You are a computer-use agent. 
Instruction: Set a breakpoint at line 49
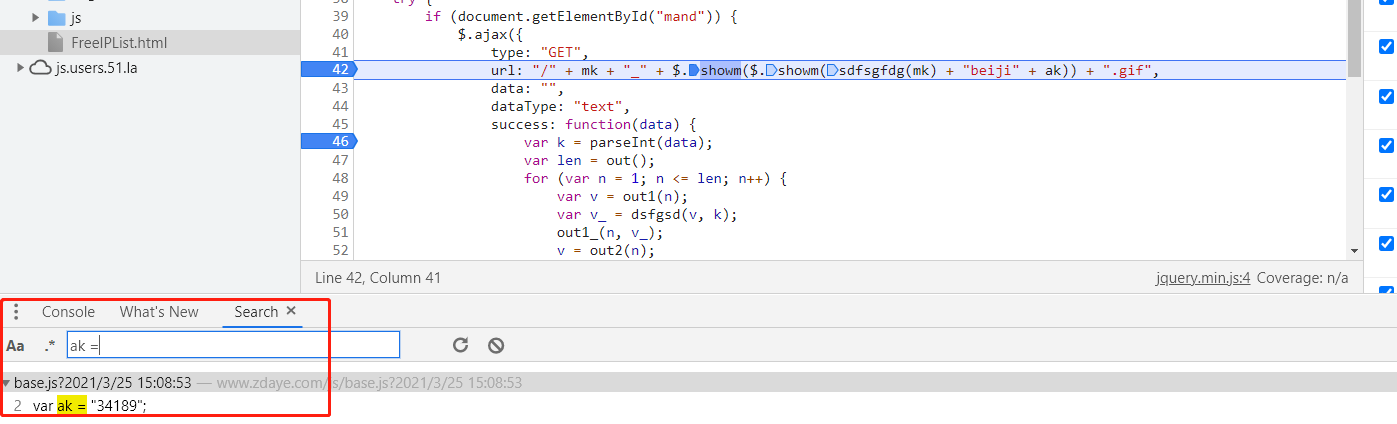pyautogui.click(x=339, y=196)
